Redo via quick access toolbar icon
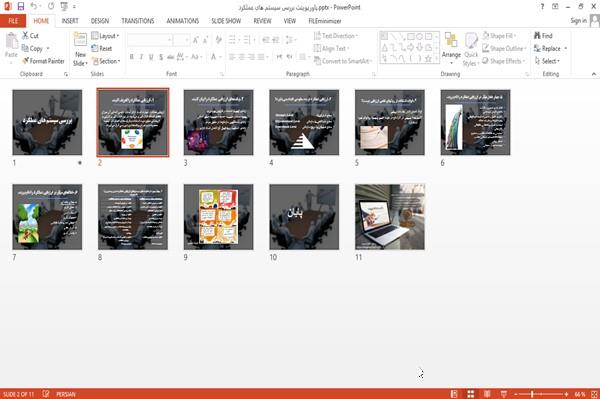This screenshot has width=600, height=399. [x=51, y=7]
